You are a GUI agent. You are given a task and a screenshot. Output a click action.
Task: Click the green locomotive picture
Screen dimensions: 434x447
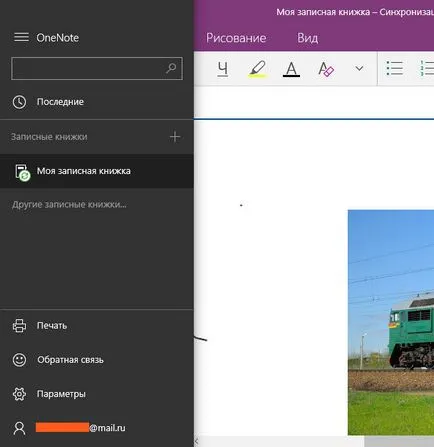point(391,322)
